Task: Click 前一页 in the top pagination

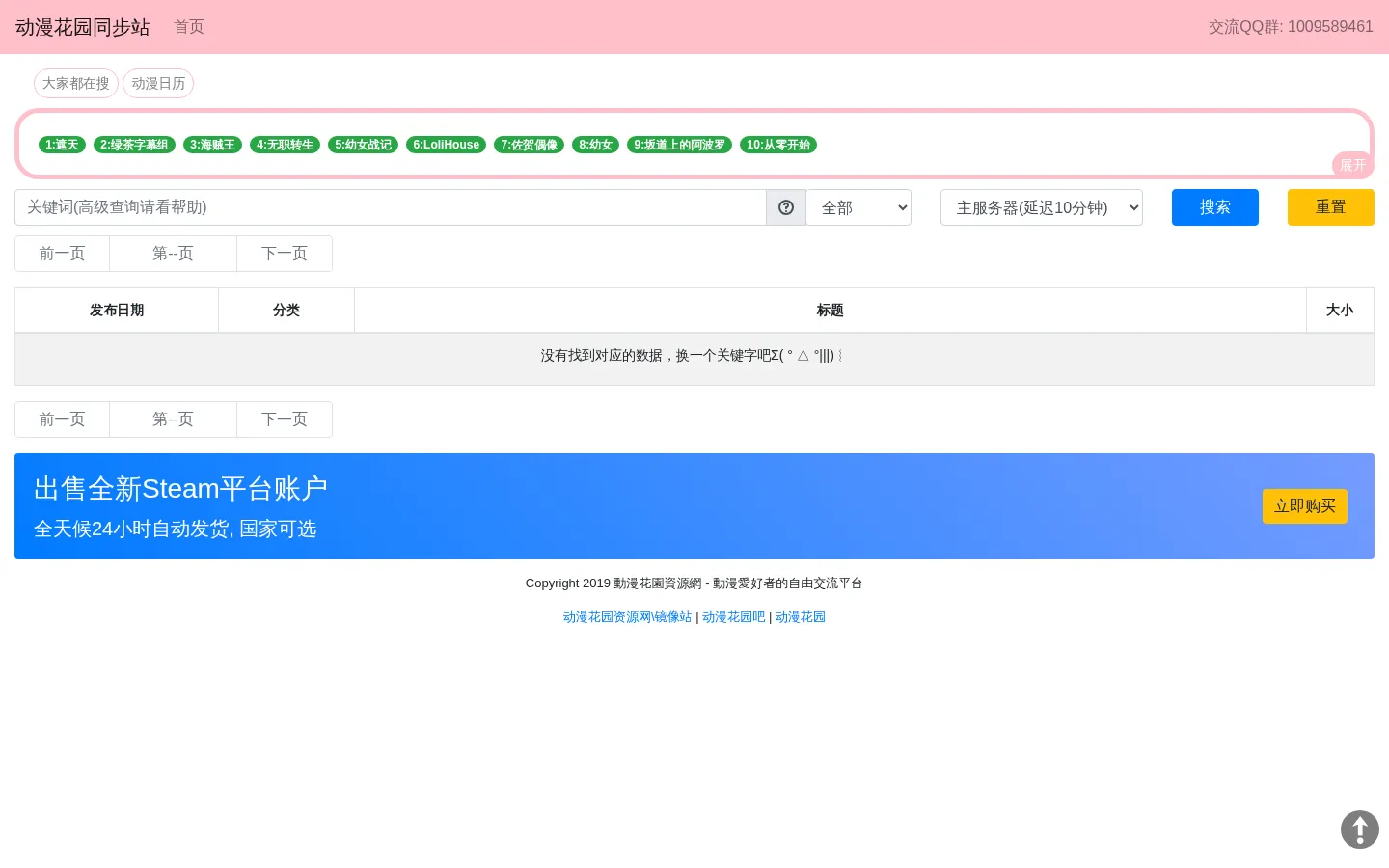Action: point(62,254)
